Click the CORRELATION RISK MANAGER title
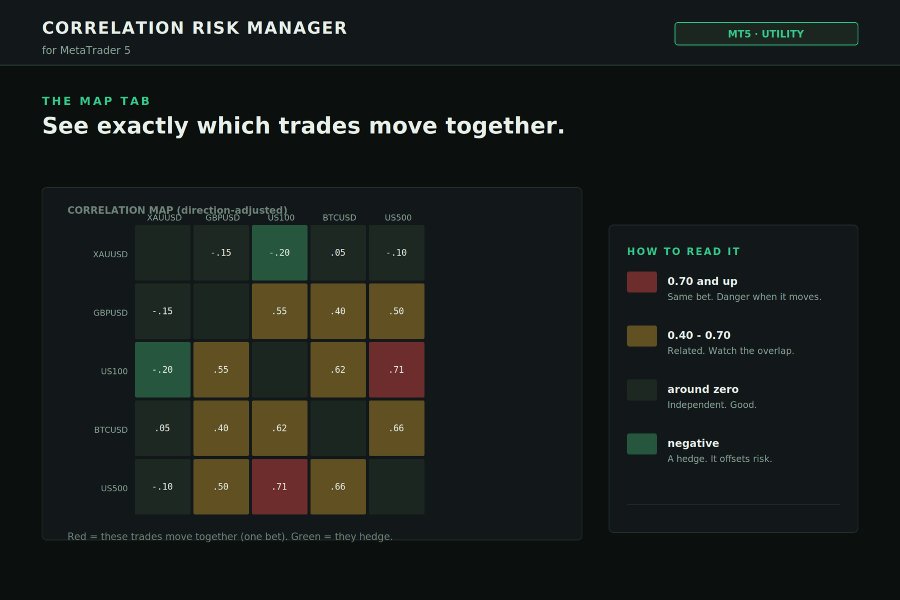The width and height of the screenshot is (900, 600). point(195,28)
